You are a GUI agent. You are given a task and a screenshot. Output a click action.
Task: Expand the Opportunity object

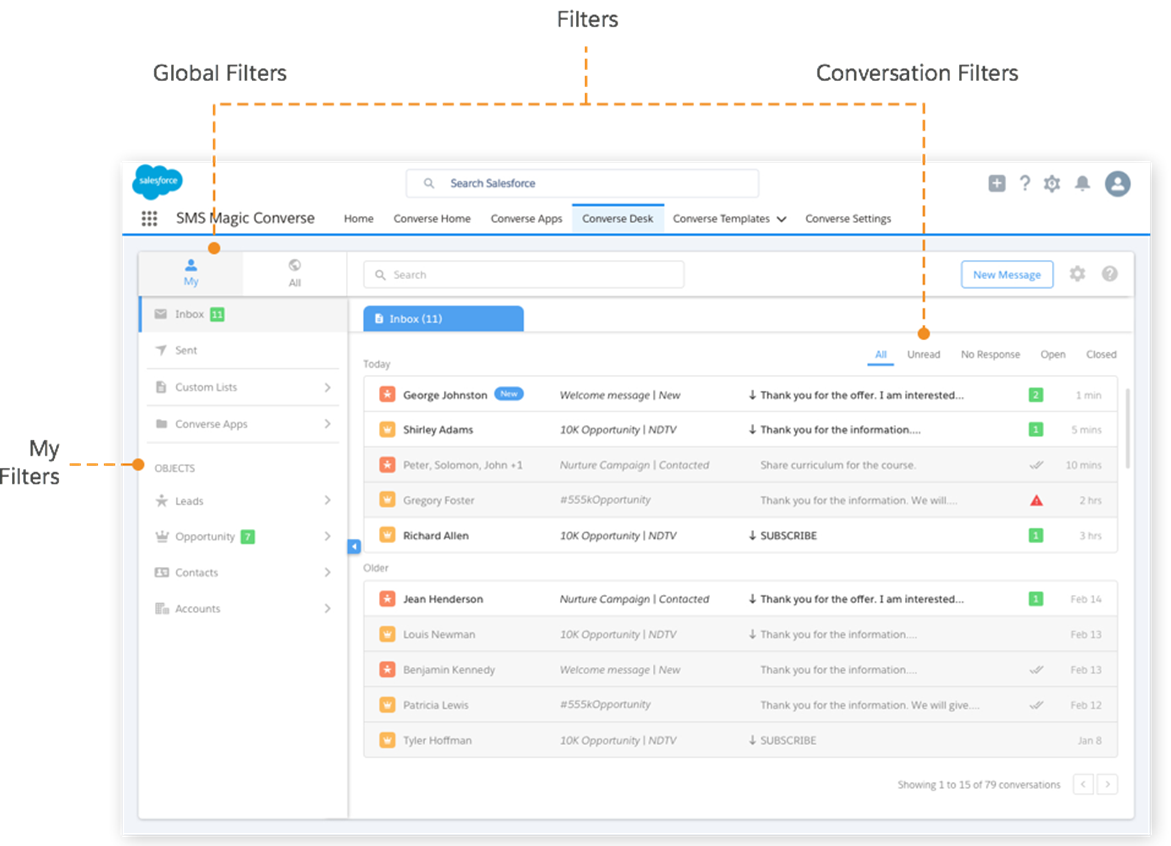[327, 536]
